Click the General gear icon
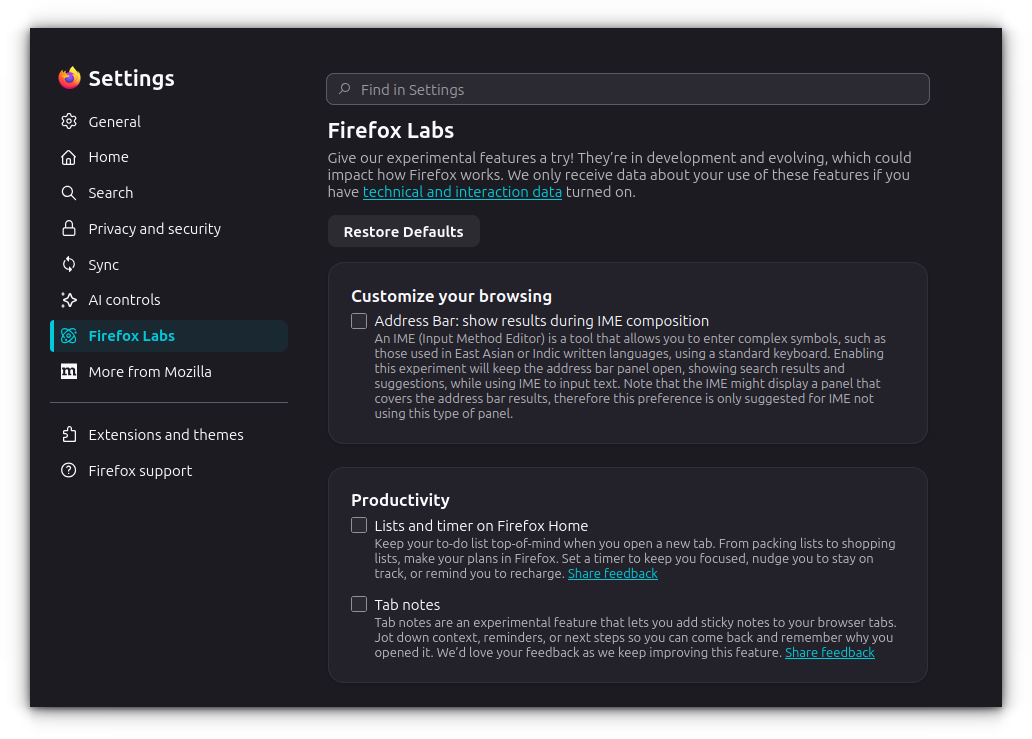1032x739 pixels. click(68, 121)
